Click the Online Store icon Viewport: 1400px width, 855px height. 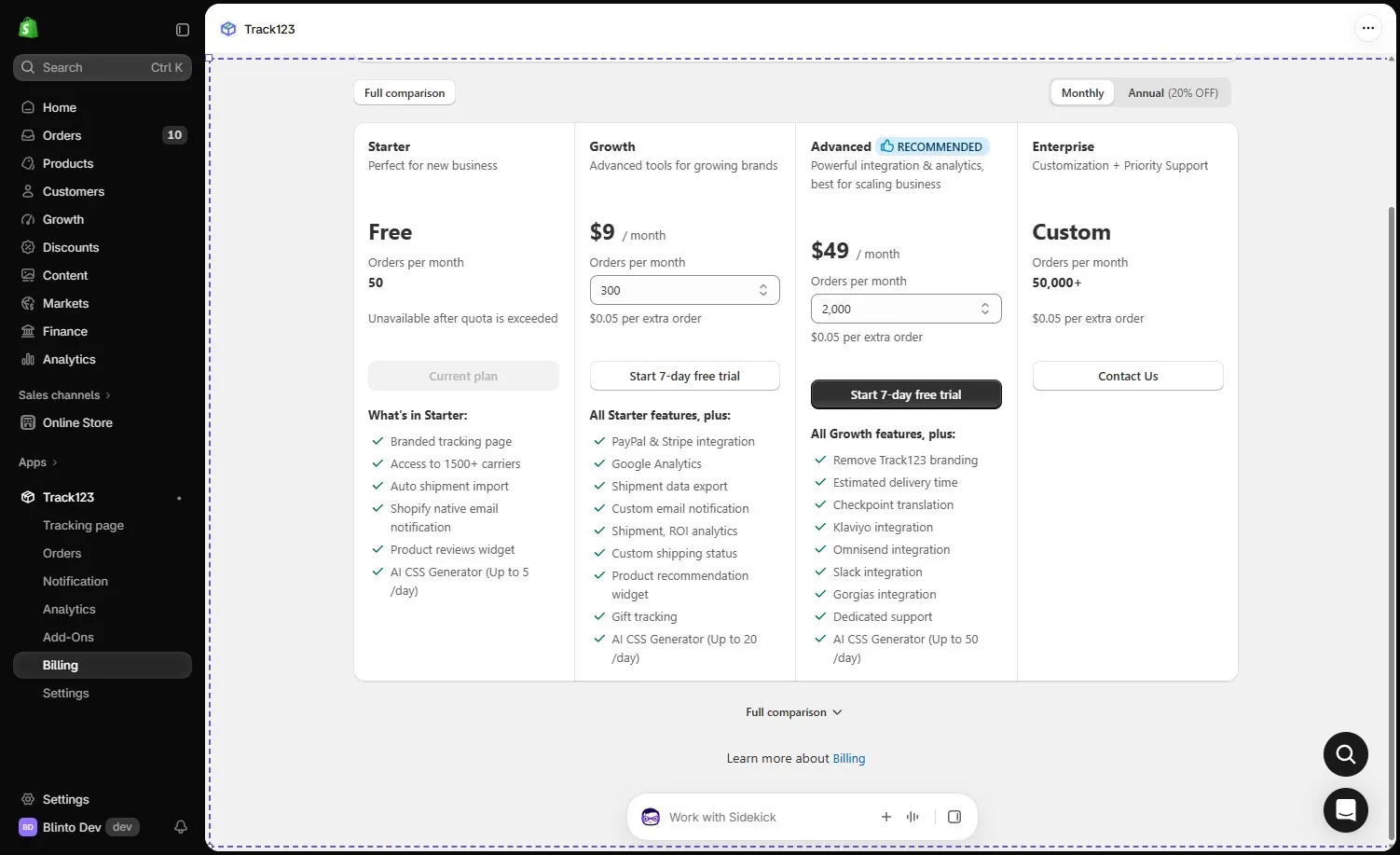pos(28,422)
